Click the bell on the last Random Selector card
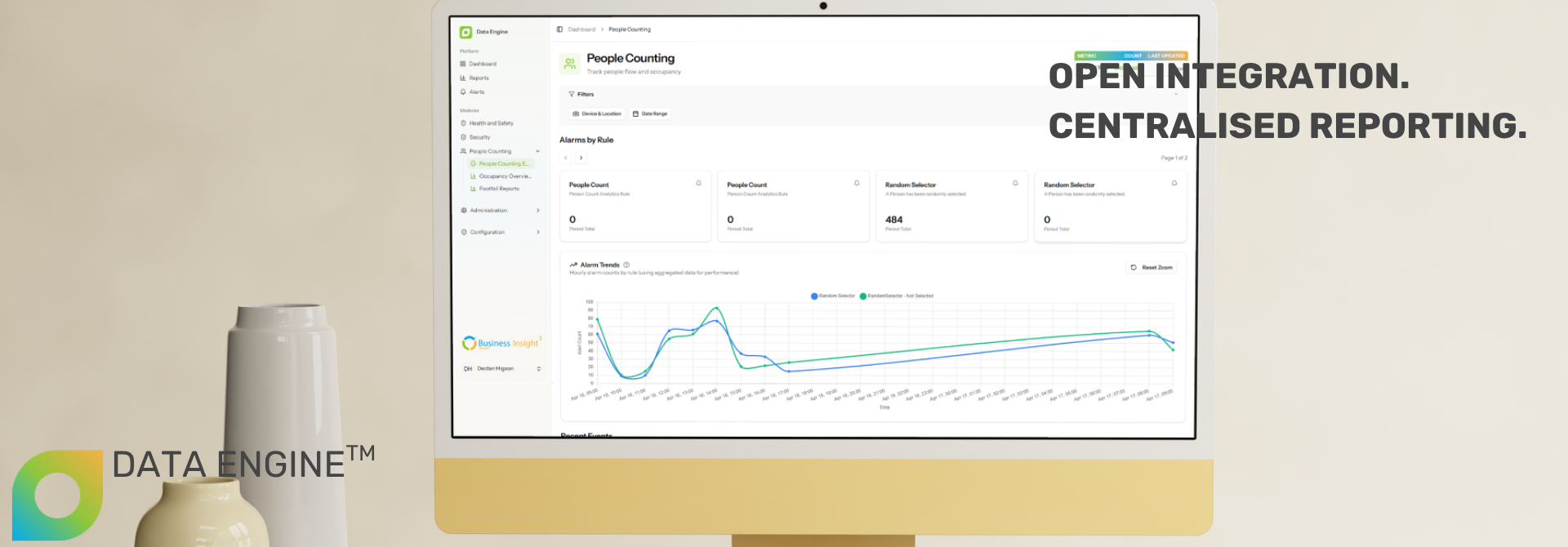 pyautogui.click(x=1174, y=183)
